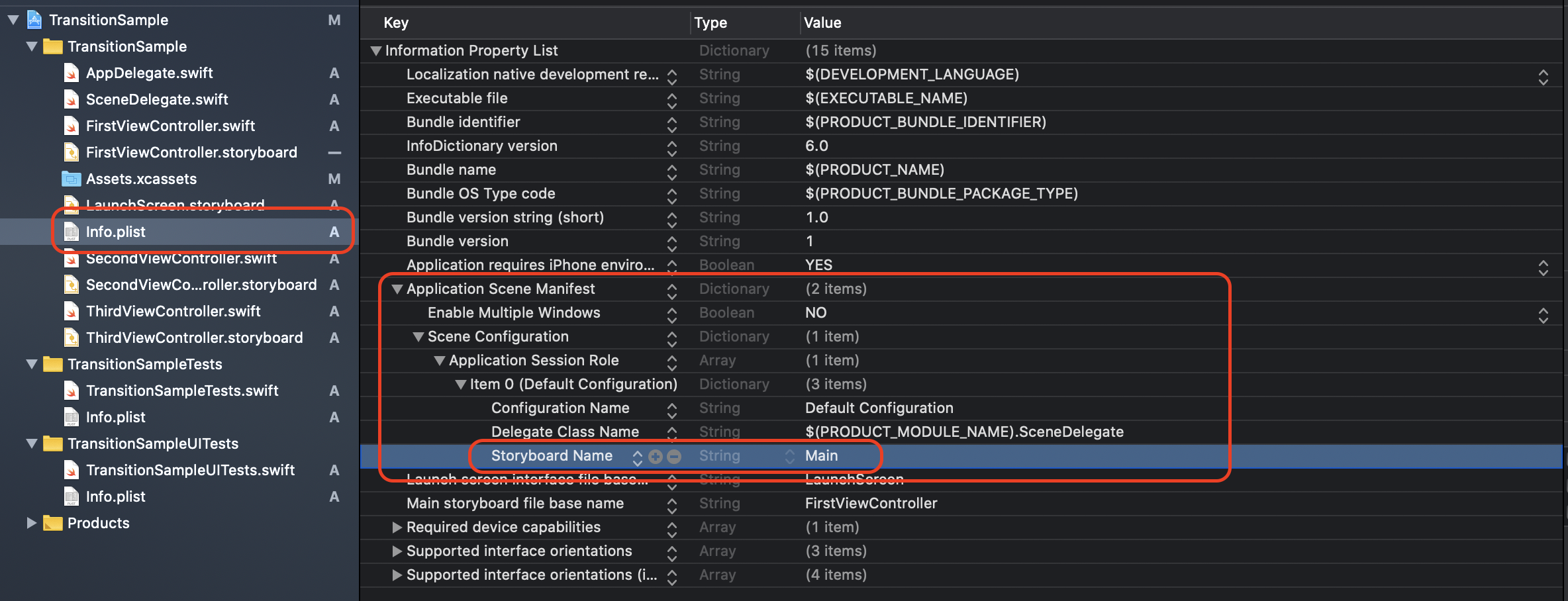Click the value $(DEVELOPMENT_LANGUAGE)
1568x601 pixels.
pos(912,74)
